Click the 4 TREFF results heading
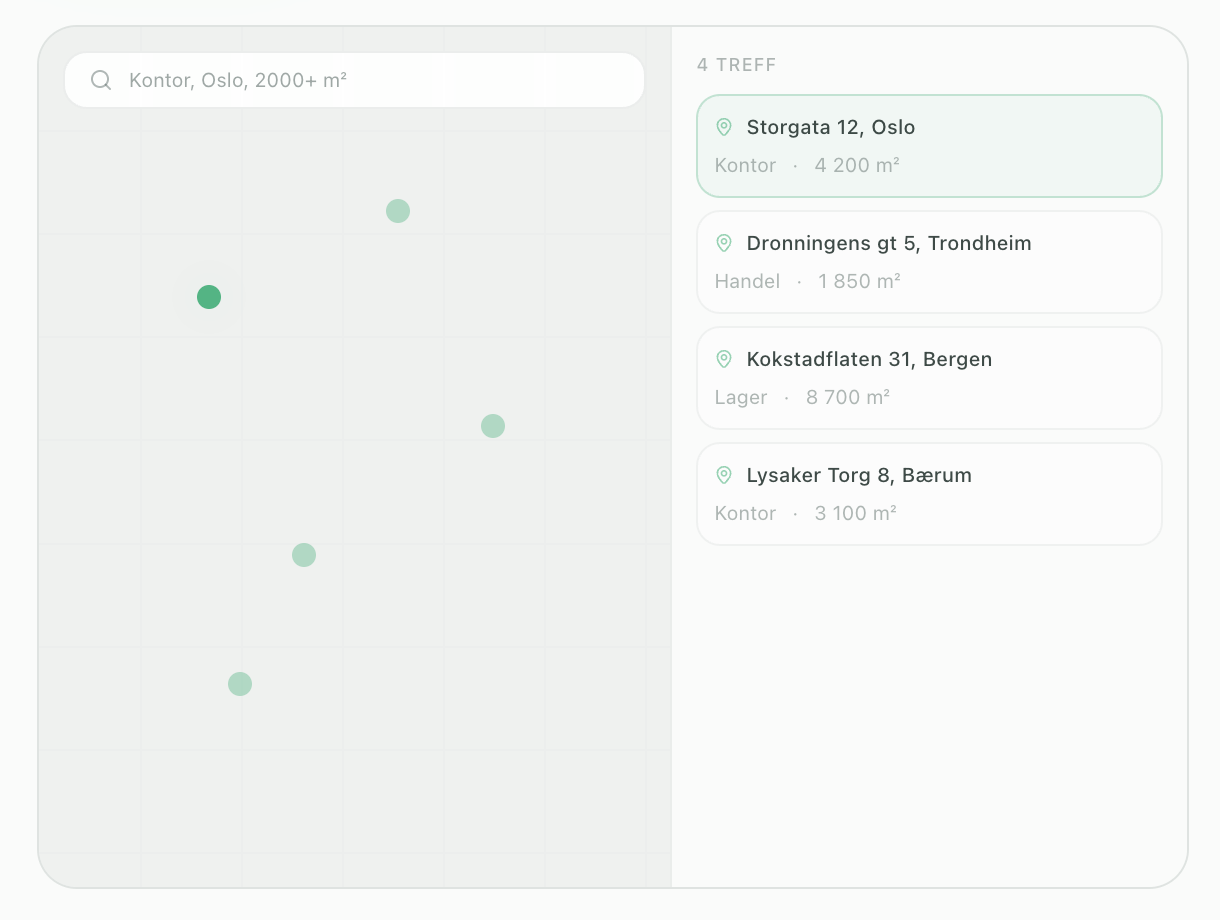Image resolution: width=1220 pixels, height=920 pixels. pos(737,65)
